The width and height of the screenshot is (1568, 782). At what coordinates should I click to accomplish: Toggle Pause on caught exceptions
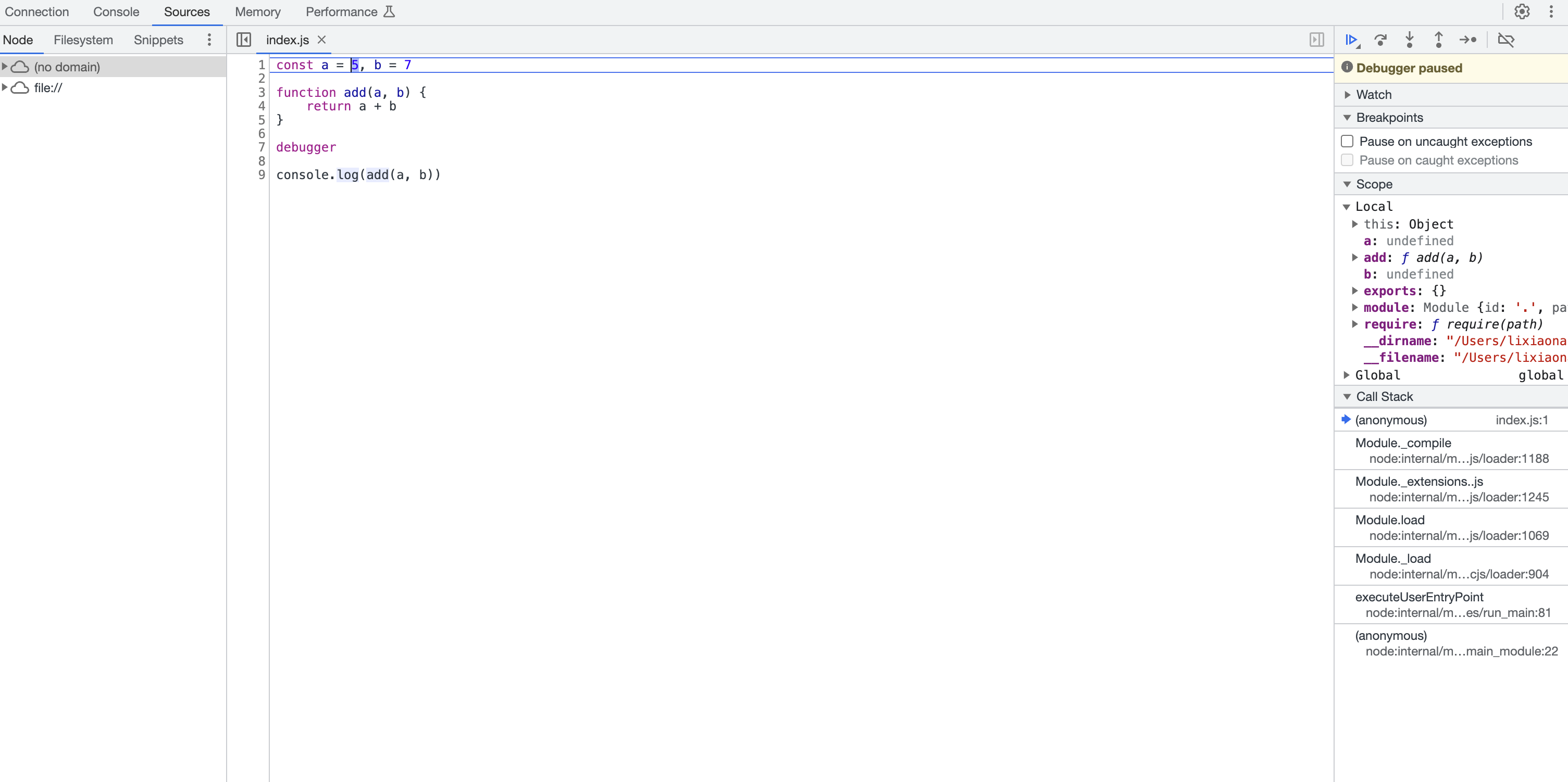click(x=1347, y=160)
